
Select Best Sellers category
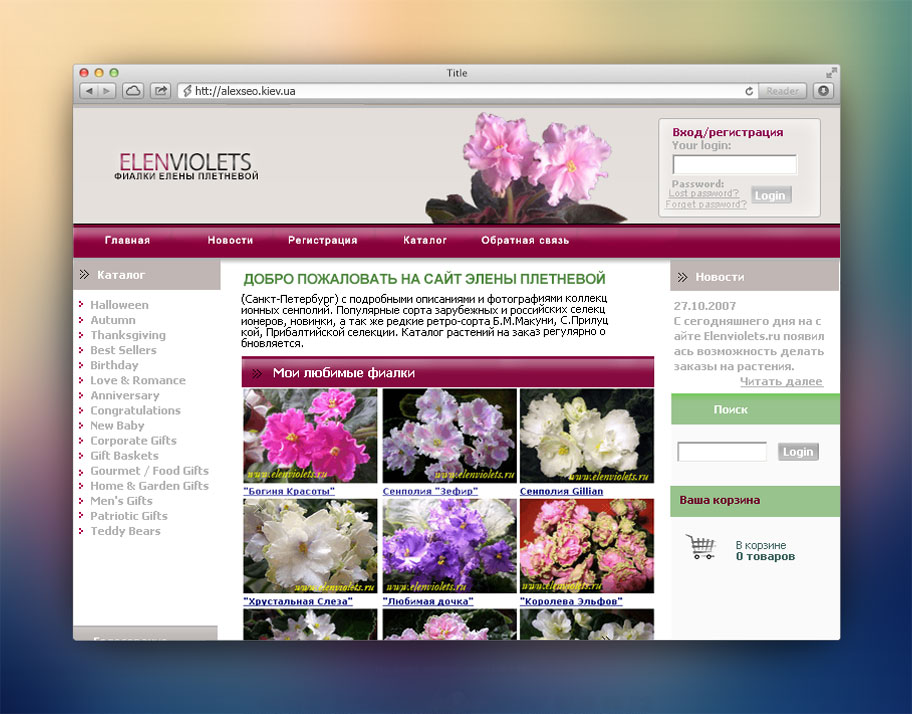[x=123, y=350]
